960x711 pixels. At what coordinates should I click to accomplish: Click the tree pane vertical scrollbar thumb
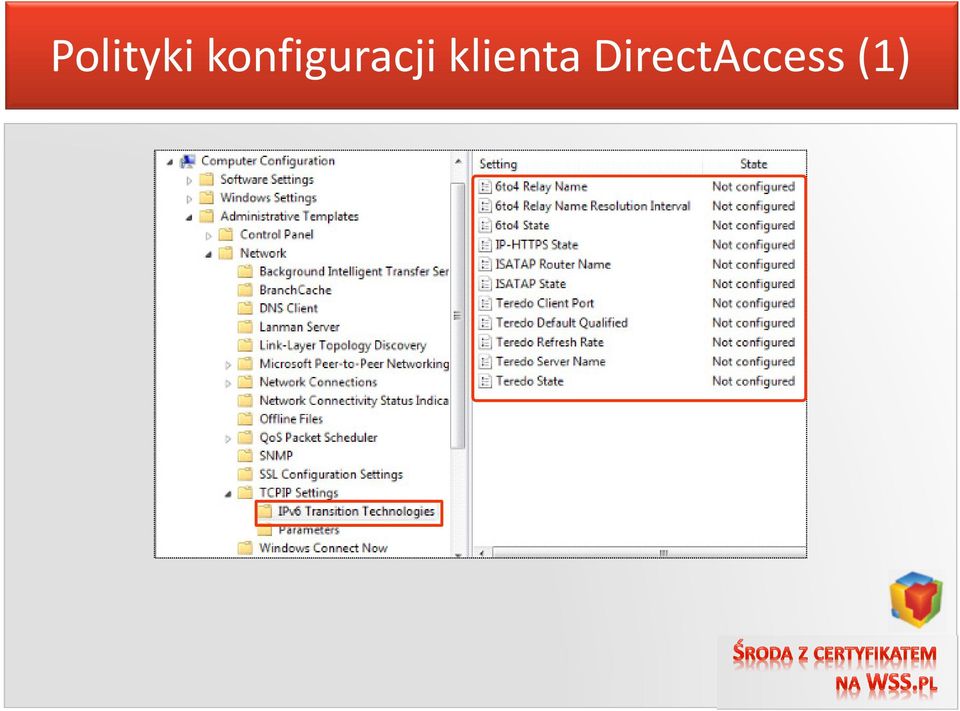[x=458, y=316]
